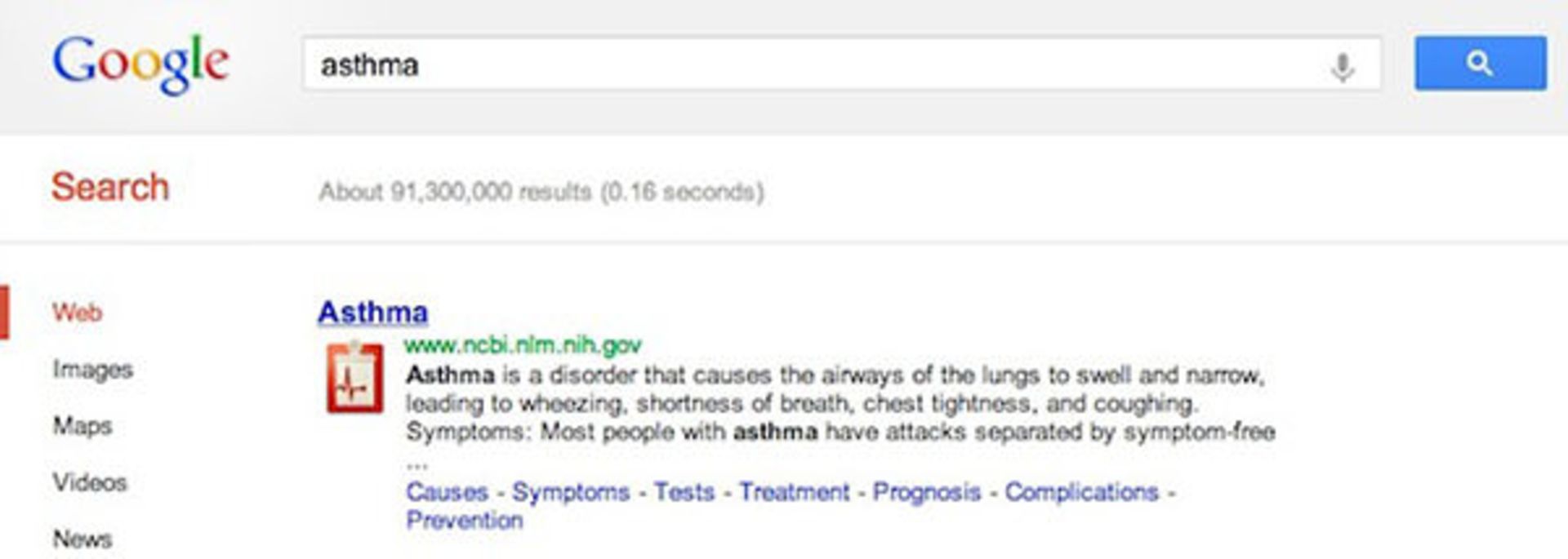Jump to the Causes section link

(x=447, y=492)
